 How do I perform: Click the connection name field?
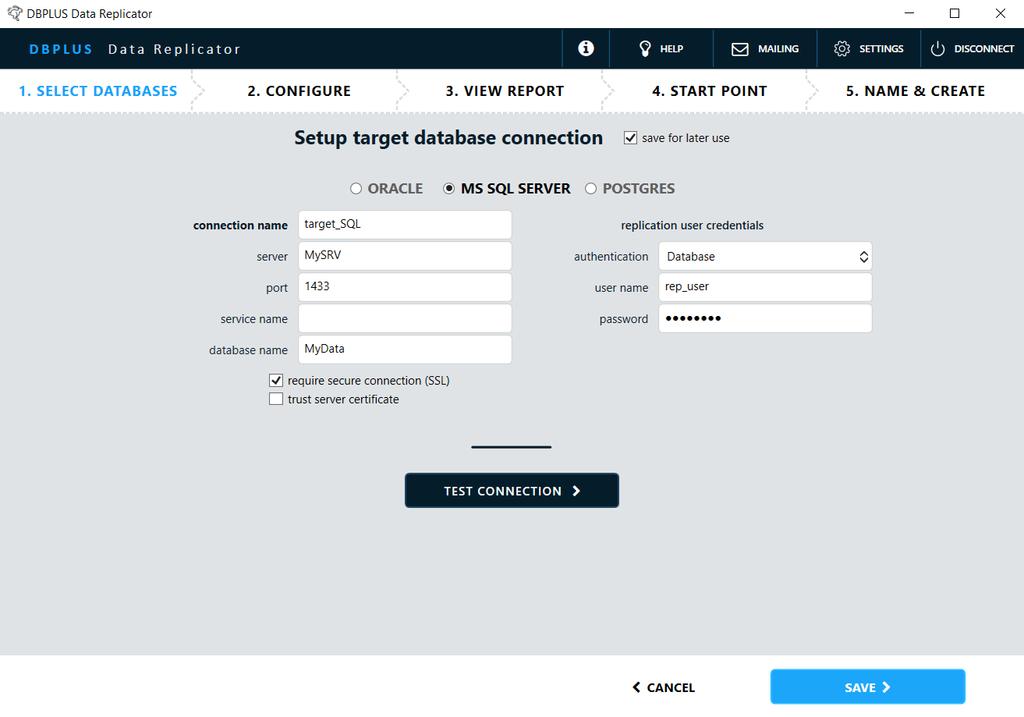pyautogui.click(x=405, y=225)
